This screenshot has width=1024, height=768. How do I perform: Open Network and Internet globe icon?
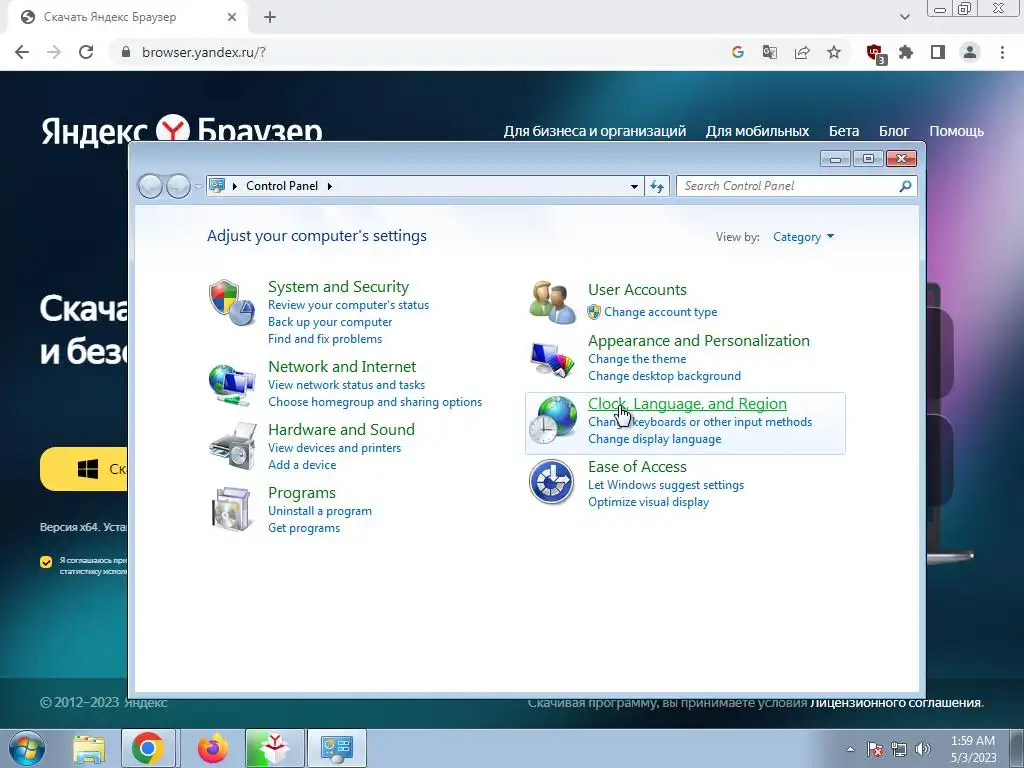pos(232,384)
